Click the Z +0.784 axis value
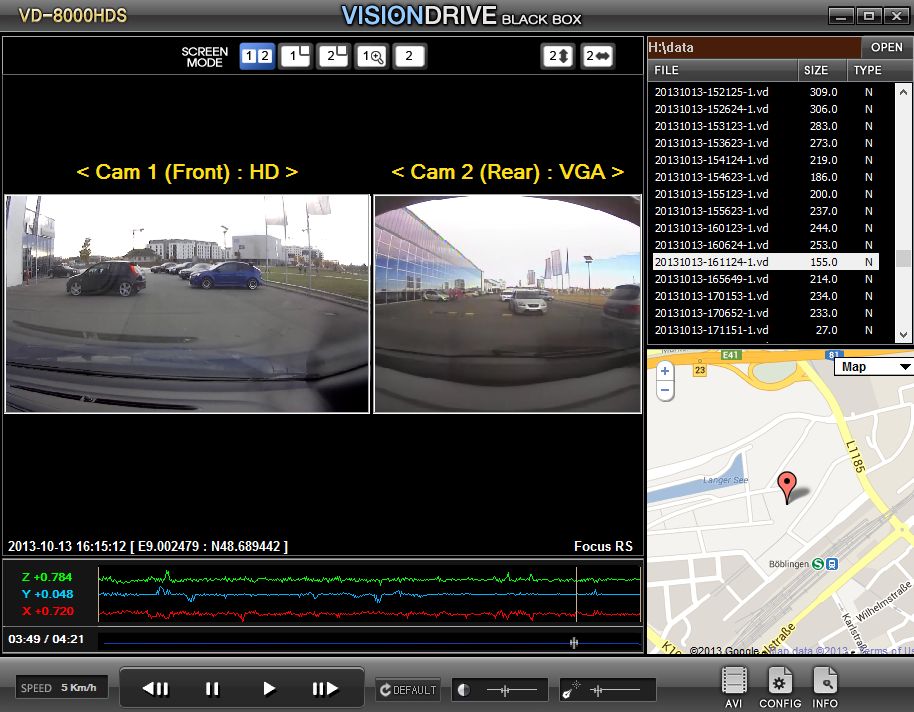 coord(47,577)
